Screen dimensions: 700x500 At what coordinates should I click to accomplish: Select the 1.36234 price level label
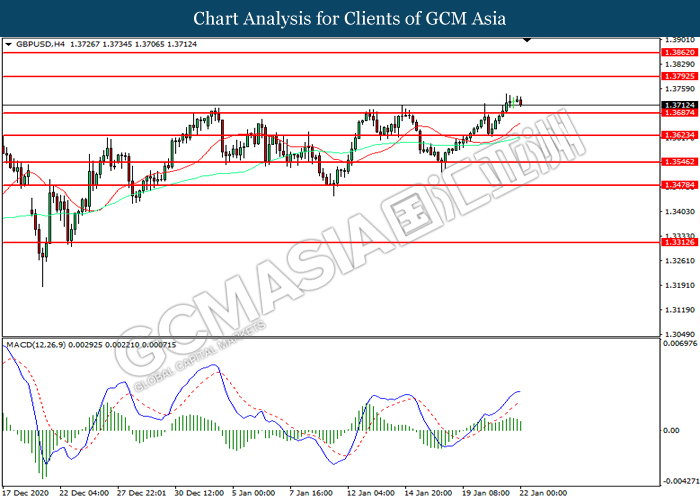(x=679, y=135)
